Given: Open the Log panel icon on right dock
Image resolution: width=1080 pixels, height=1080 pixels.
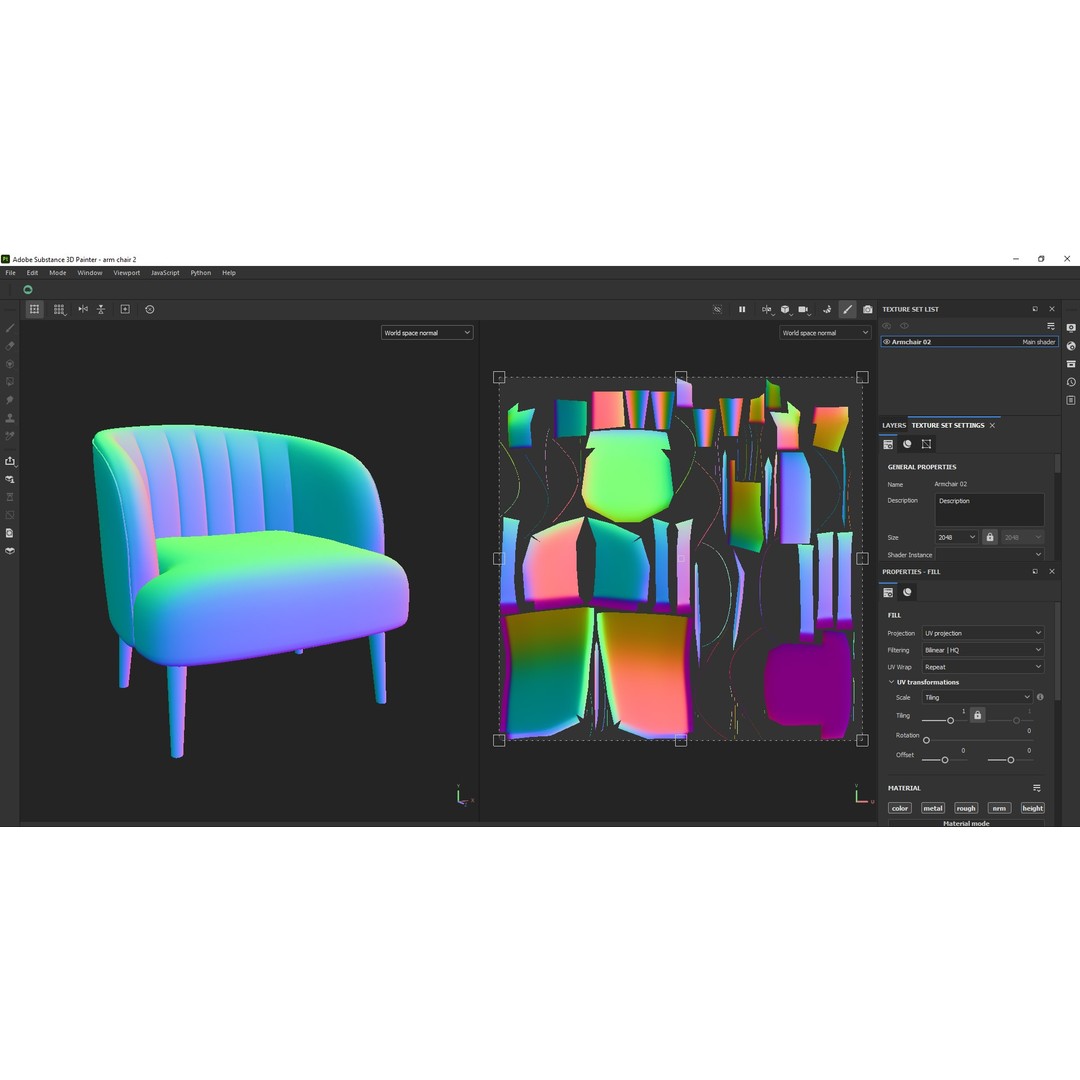Looking at the screenshot, I should point(1071,399).
